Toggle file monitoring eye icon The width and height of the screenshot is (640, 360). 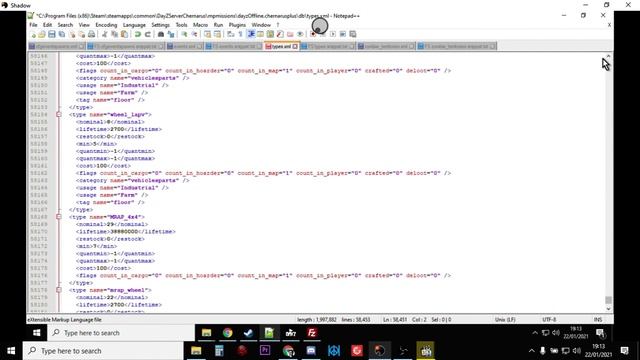tap(300, 34)
